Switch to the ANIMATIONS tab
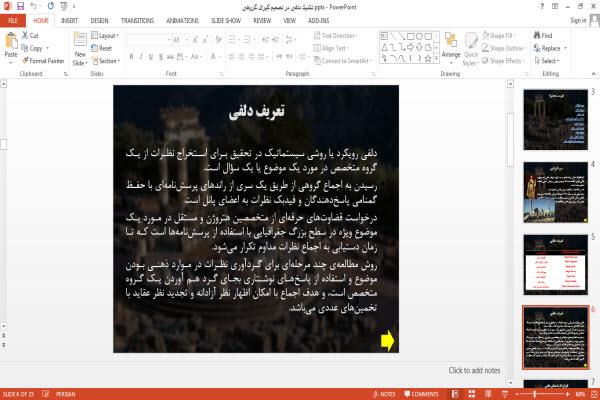The height and width of the screenshot is (400, 600). tap(183, 21)
